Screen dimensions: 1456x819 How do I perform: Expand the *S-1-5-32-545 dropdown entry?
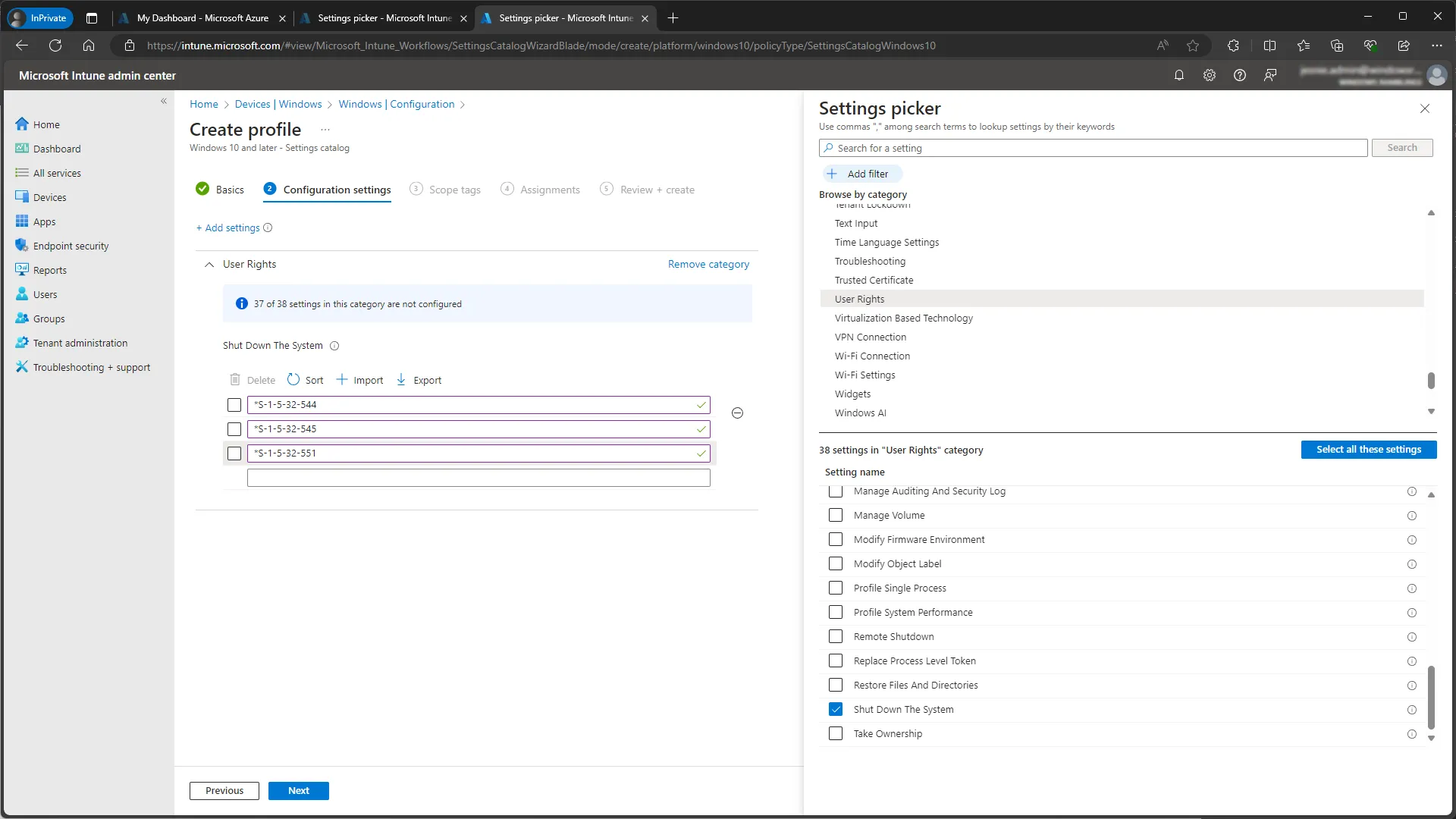(x=700, y=429)
